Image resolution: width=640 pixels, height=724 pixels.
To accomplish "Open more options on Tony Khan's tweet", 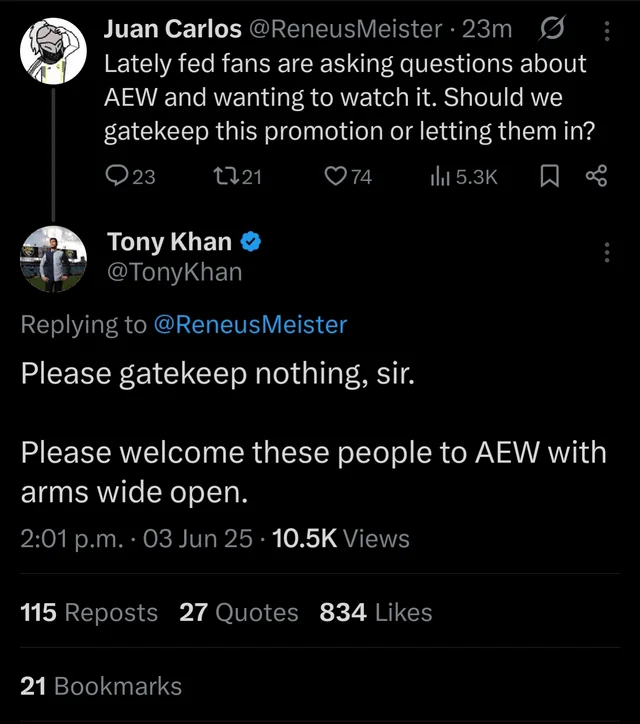I will (606, 252).
